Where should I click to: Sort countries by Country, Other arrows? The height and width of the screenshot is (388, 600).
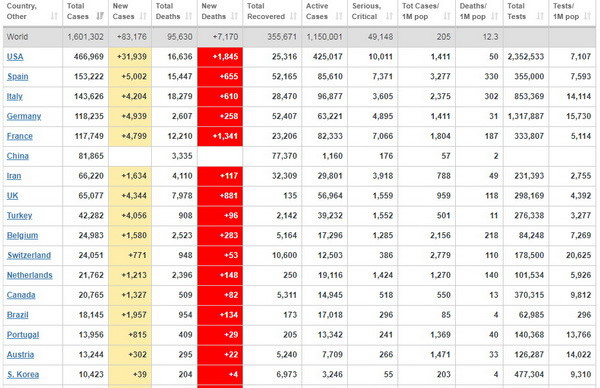click(x=54, y=16)
